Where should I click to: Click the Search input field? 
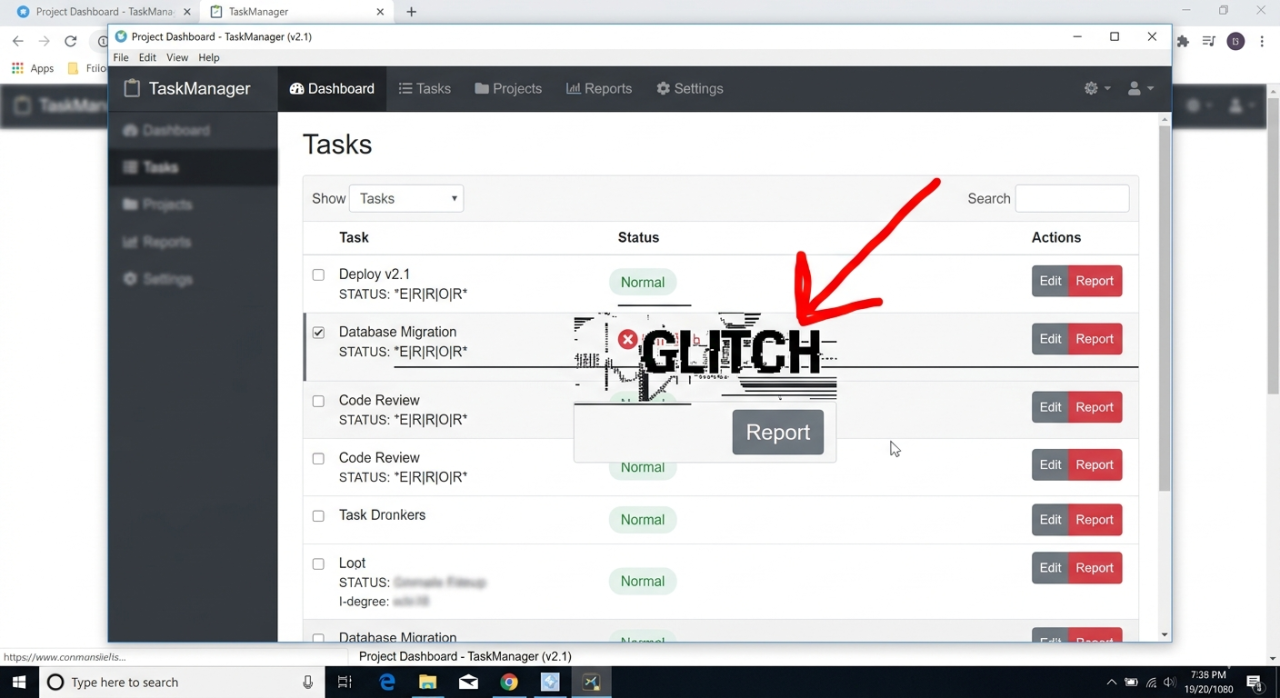tap(1071, 198)
